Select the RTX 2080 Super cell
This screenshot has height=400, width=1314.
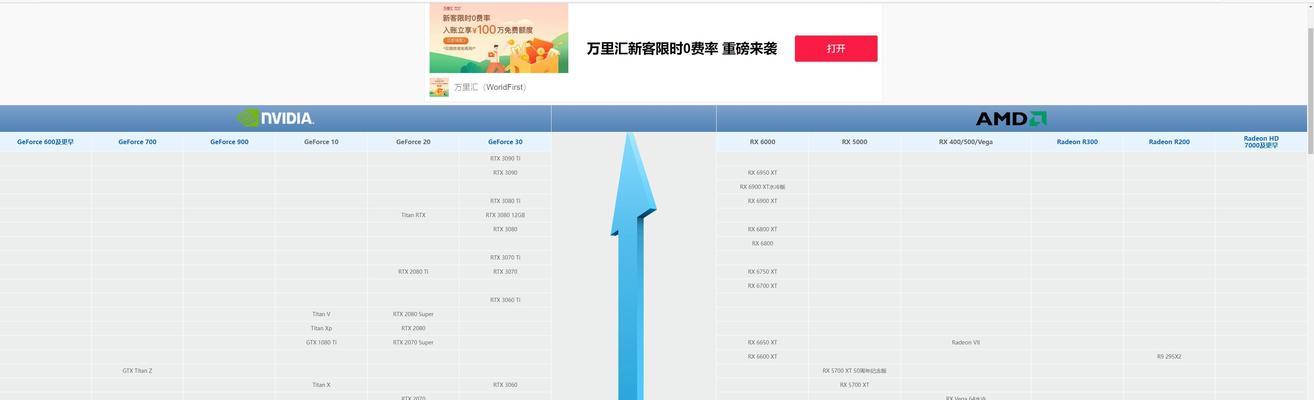(x=413, y=314)
